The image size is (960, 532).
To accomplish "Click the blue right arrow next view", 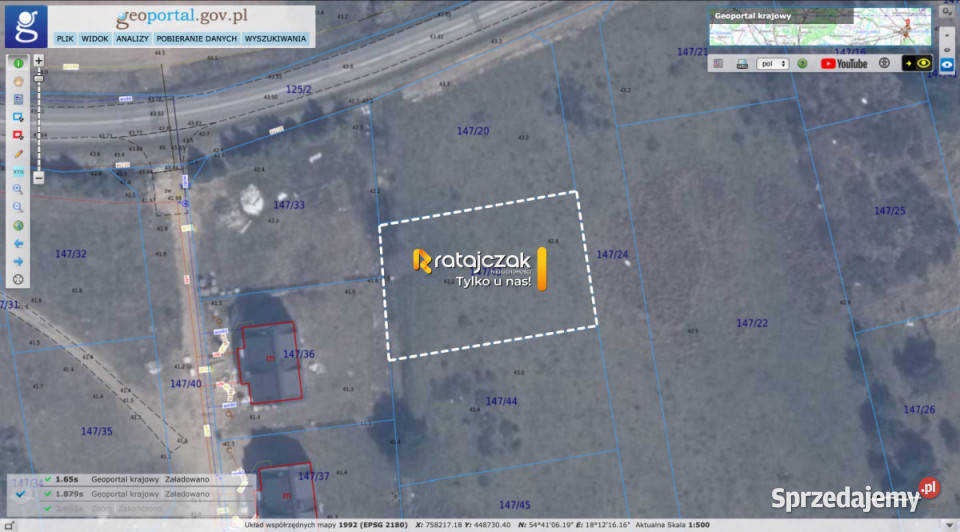I will coord(18,261).
